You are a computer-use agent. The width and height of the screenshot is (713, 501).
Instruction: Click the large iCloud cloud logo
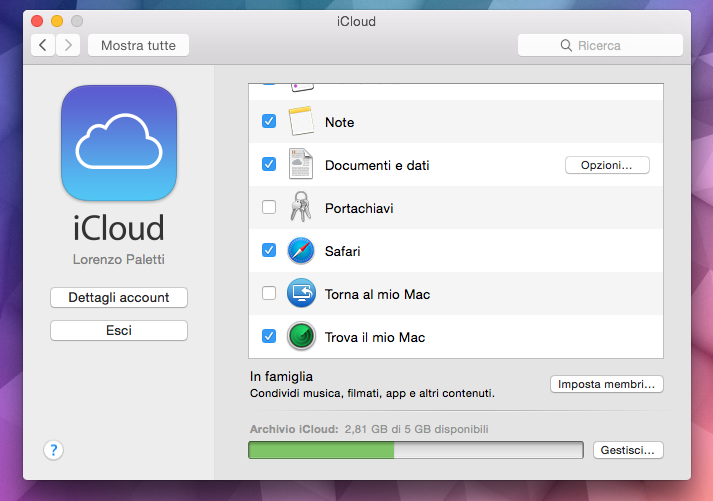pos(119,143)
